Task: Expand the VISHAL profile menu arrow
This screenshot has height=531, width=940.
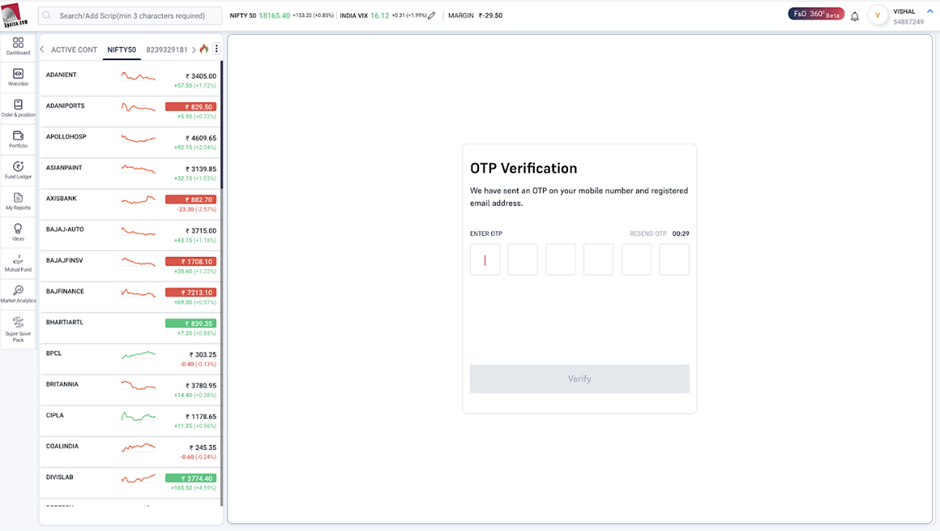Action: 930,11
